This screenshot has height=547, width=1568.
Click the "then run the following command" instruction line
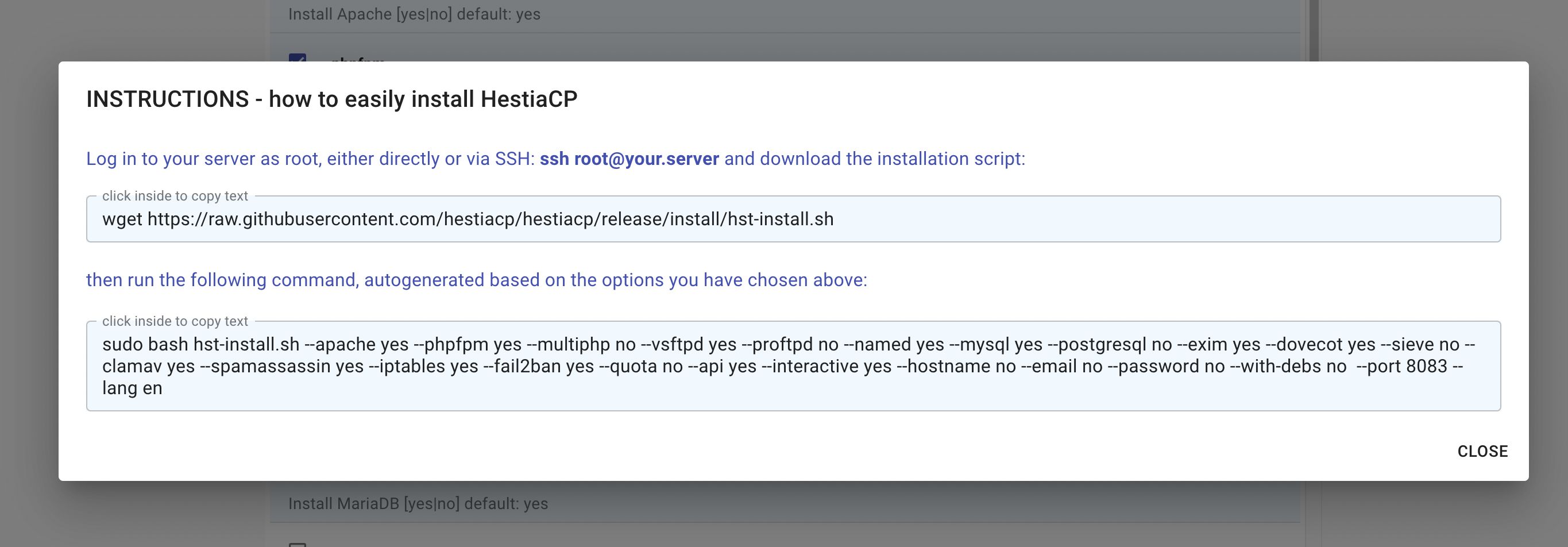tap(476, 280)
